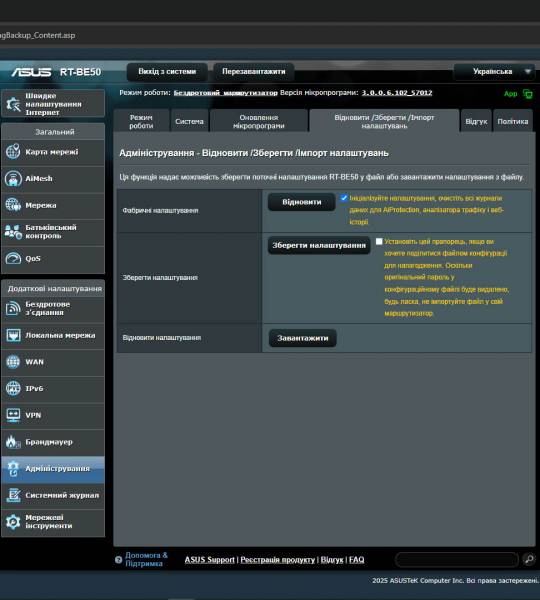Open the firmware version 3.0.0.6.102_57012 link
The width and height of the screenshot is (540, 600).
(397, 93)
